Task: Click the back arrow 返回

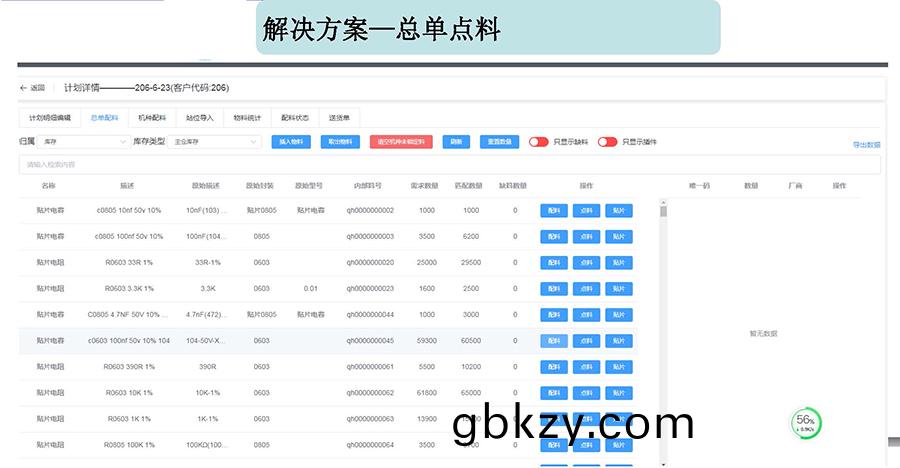Action: click(32, 88)
